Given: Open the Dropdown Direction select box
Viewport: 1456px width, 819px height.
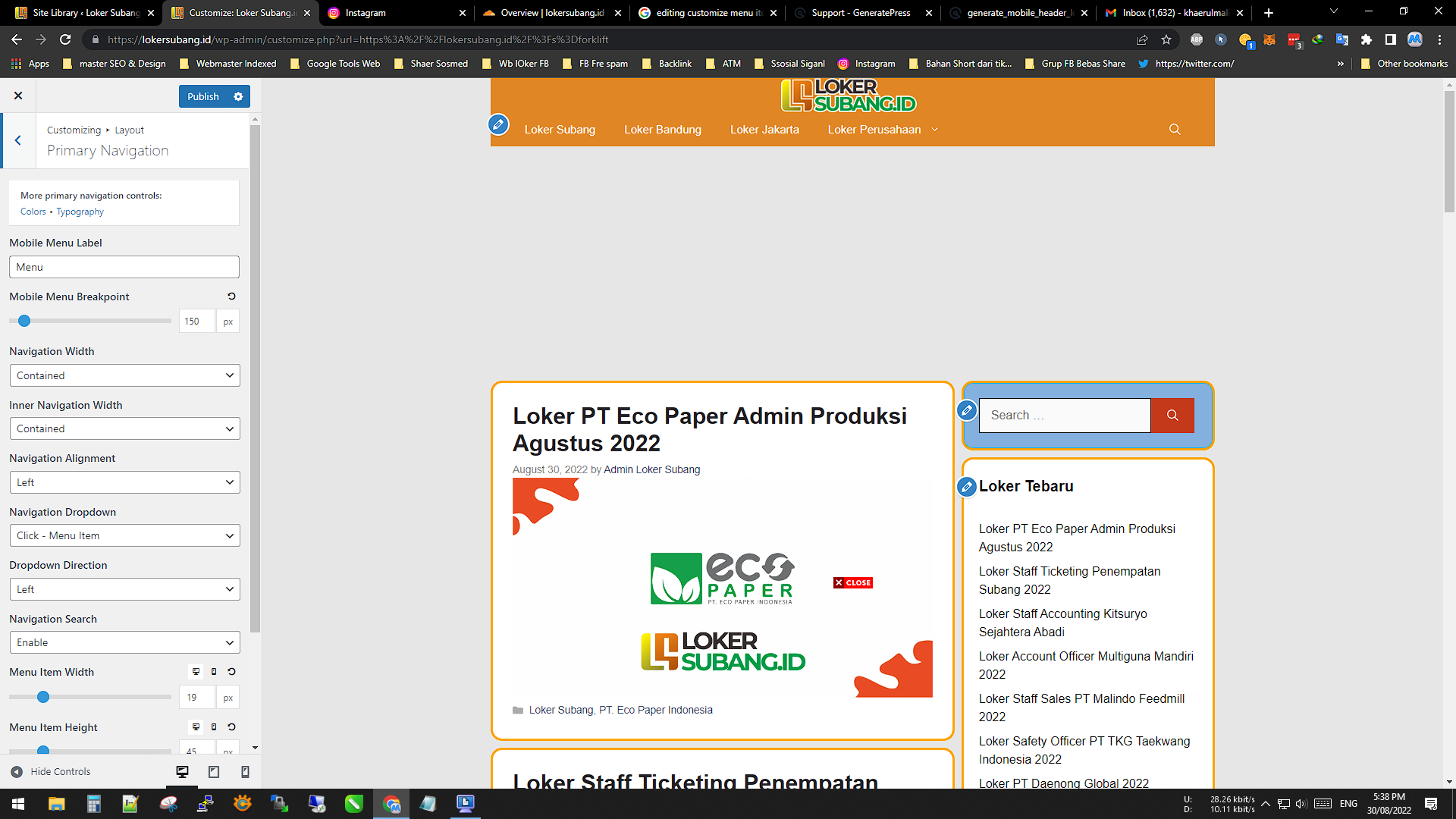Looking at the screenshot, I should point(124,589).
